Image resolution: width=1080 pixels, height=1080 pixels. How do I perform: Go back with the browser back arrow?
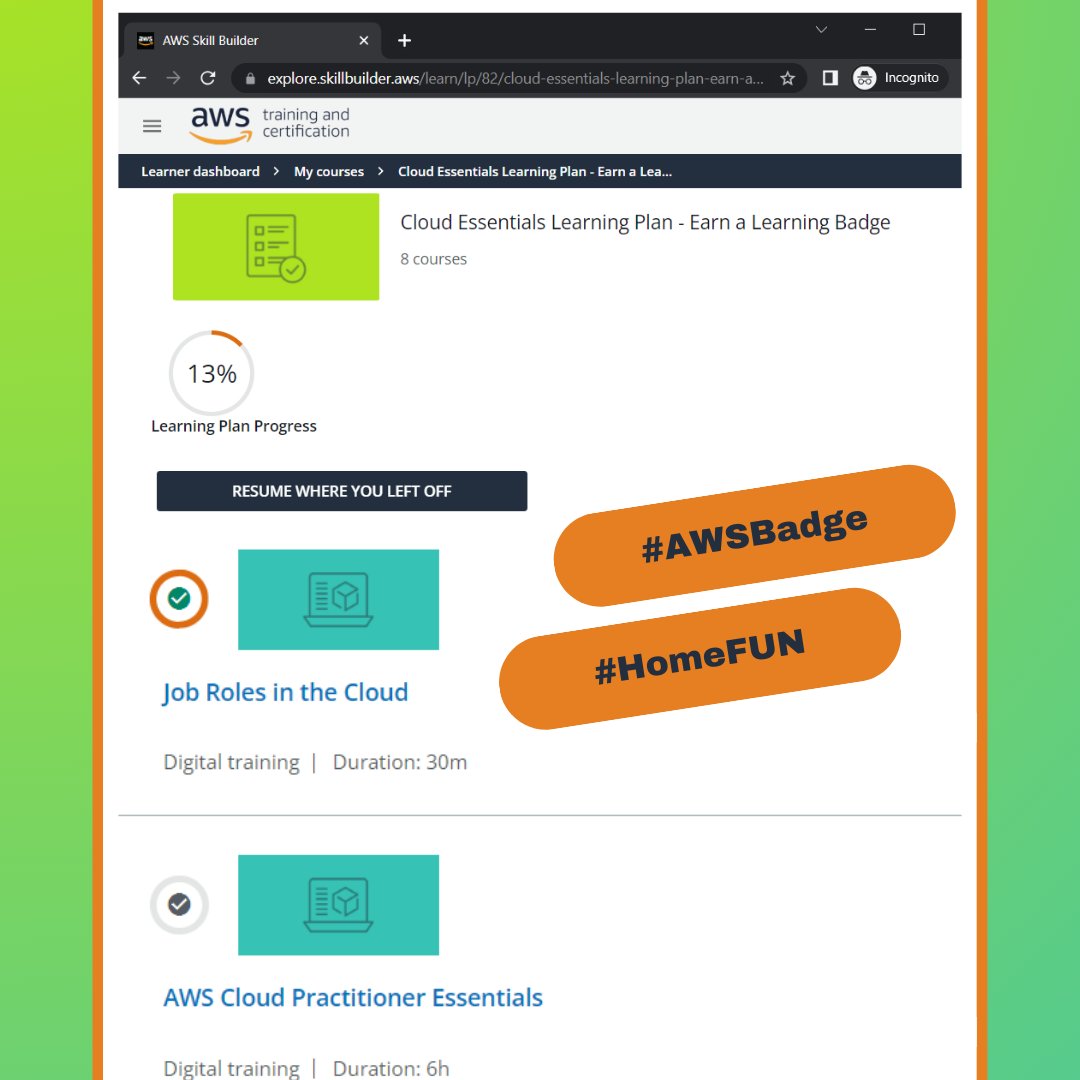[139, 78]
